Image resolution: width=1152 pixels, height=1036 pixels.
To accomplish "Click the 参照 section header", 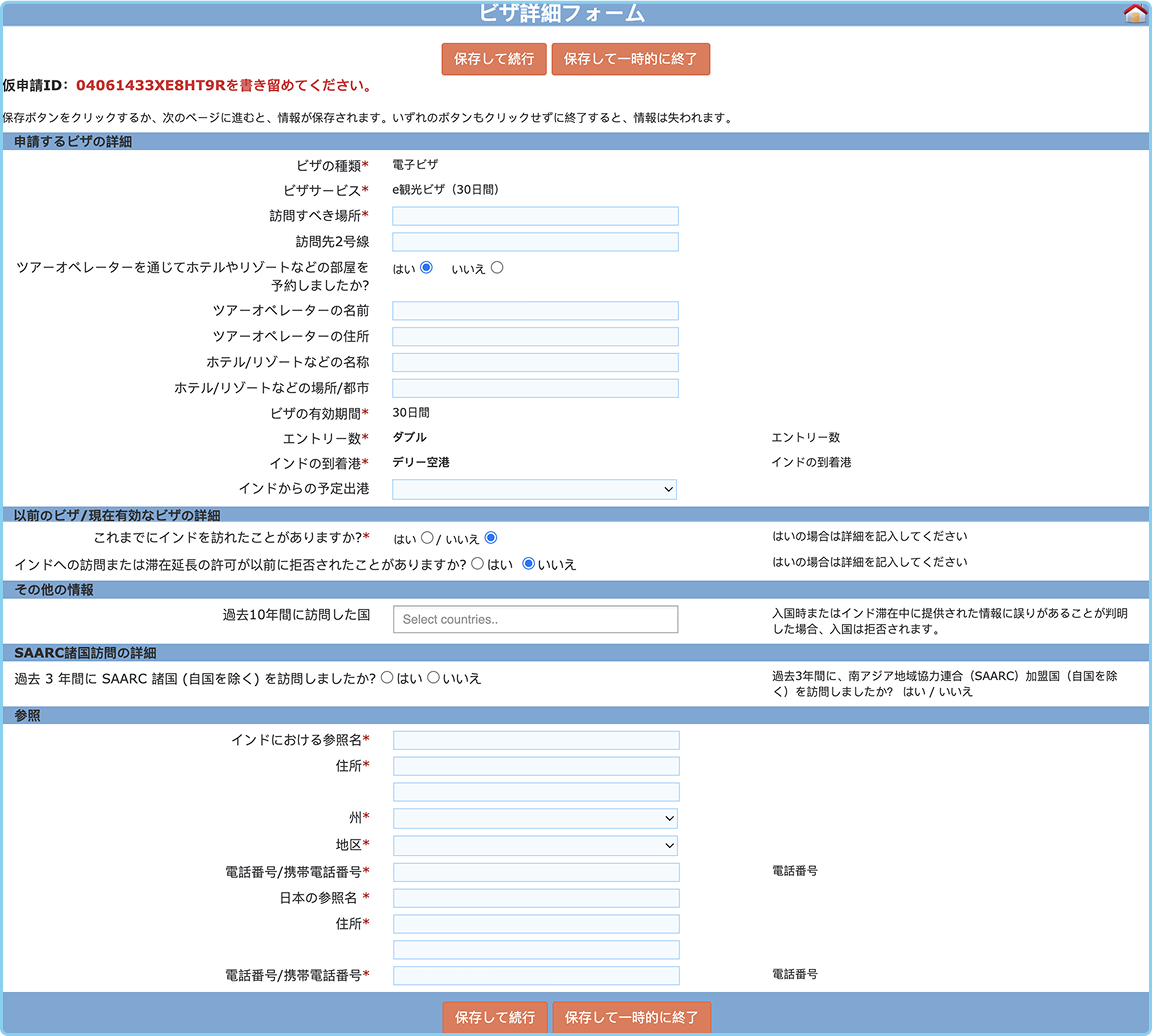I will click(x=576, y=715).
